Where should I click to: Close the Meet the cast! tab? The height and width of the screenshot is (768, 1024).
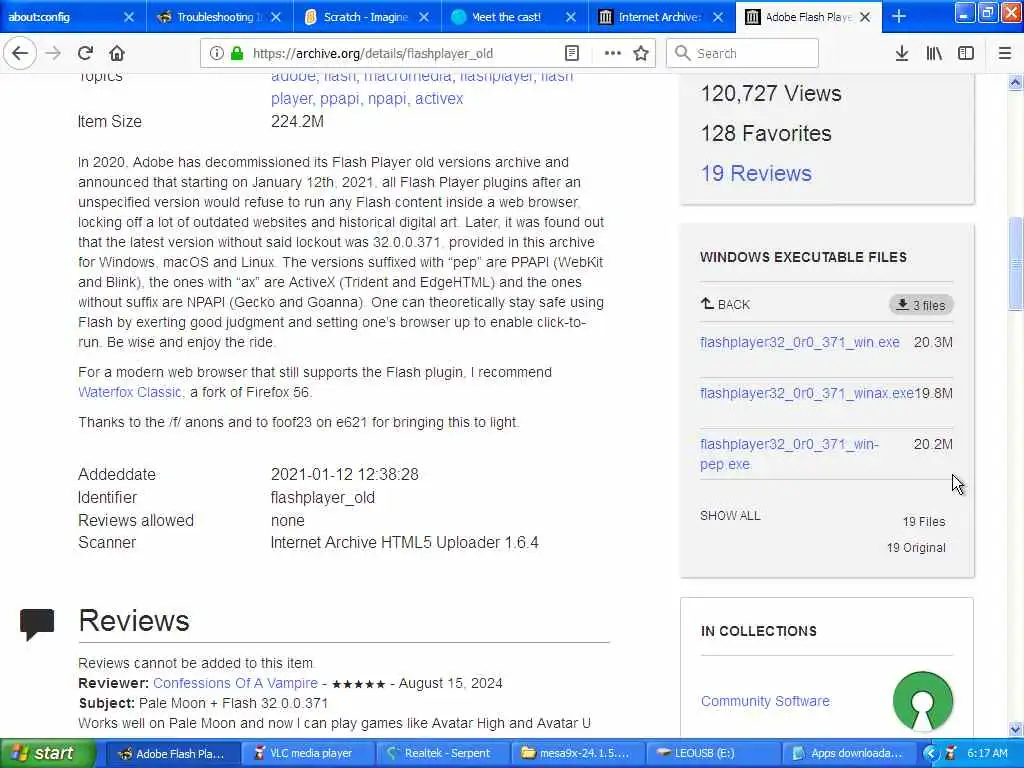coord(571,17)
